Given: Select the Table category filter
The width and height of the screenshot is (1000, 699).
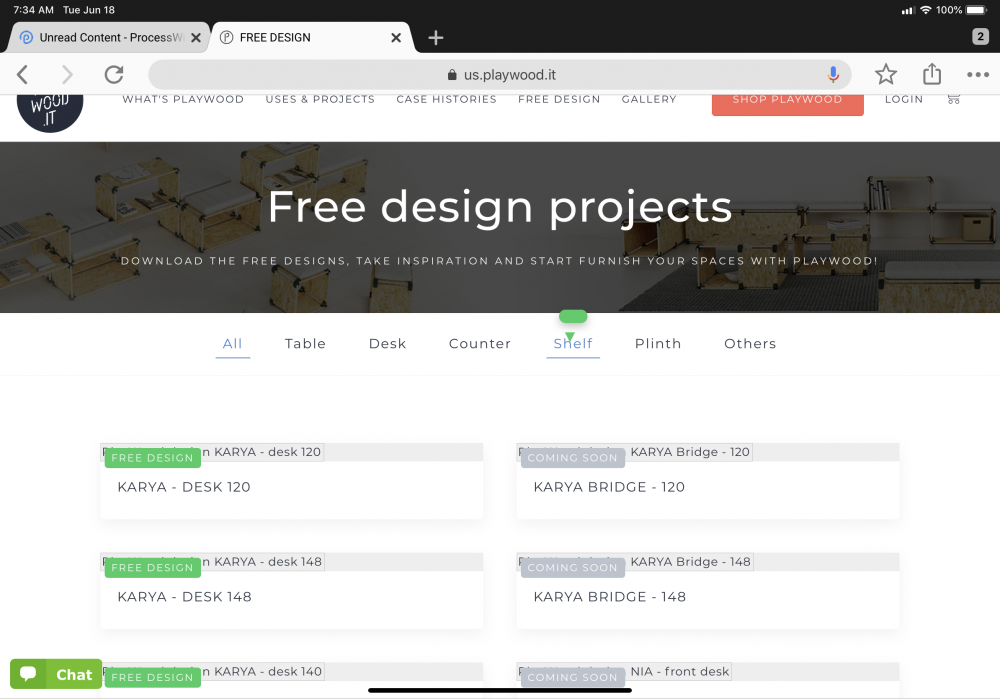Looking at the screenshot, I should point(305,343).
